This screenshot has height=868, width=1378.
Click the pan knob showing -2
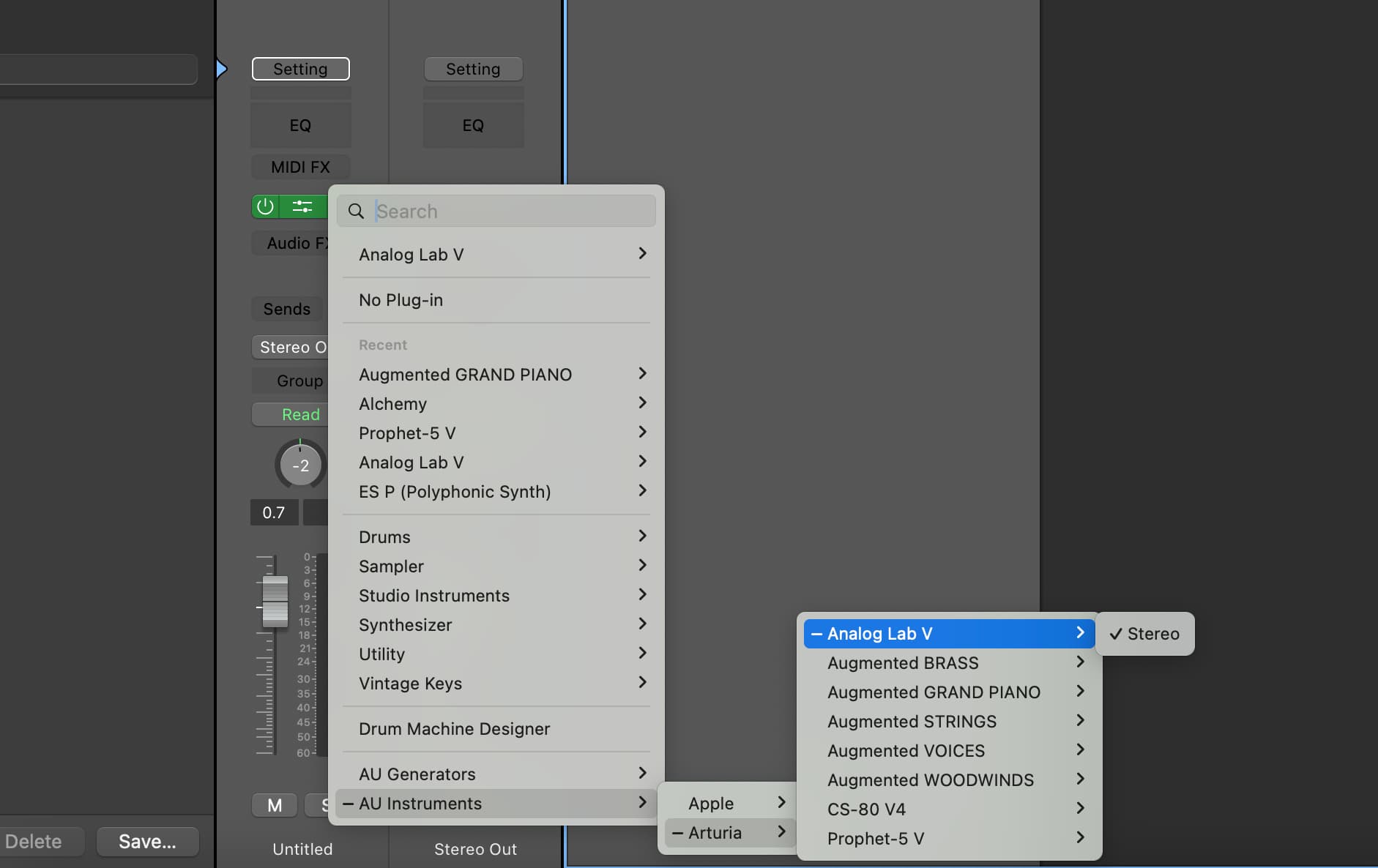301,465
